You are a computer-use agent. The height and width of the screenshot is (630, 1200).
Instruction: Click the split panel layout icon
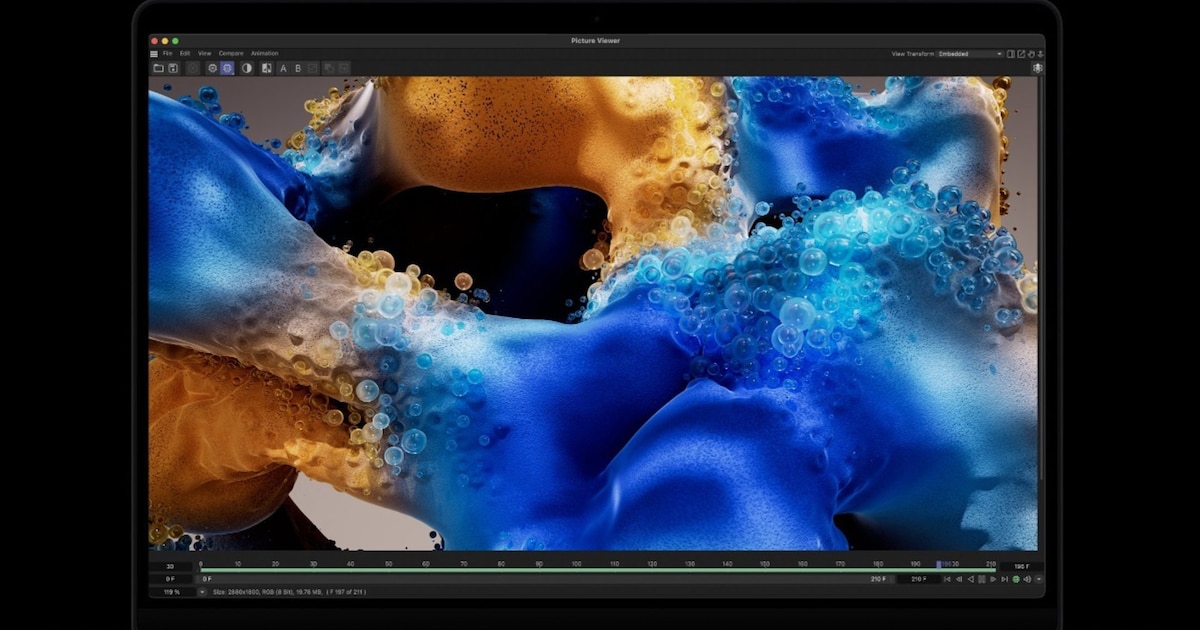coord(1011,54)
